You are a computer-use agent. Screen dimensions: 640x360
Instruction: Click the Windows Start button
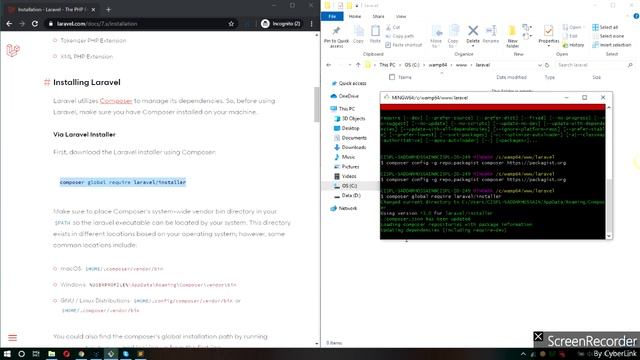[7, 353]
